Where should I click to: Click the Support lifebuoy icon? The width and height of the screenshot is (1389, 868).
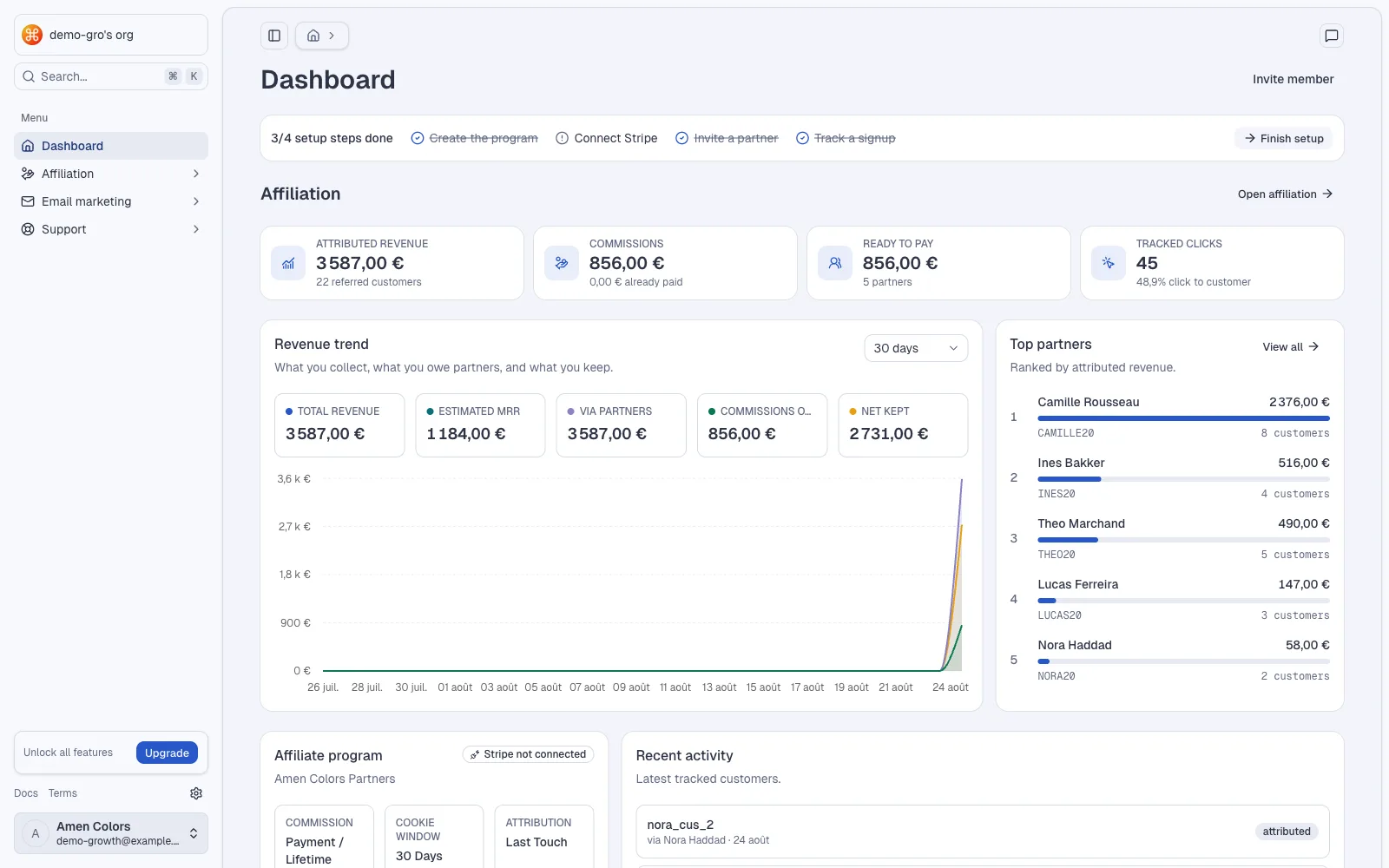coord(28,229)
